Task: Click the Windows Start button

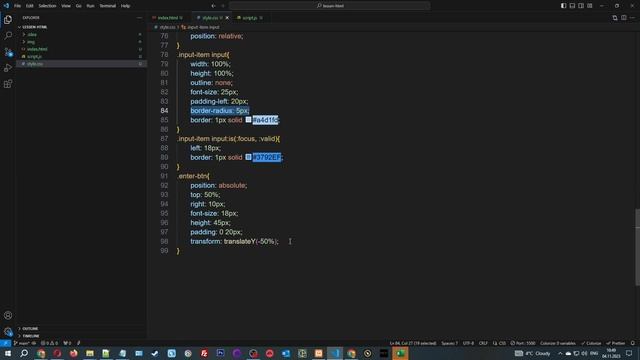Action: coord(8,353)
